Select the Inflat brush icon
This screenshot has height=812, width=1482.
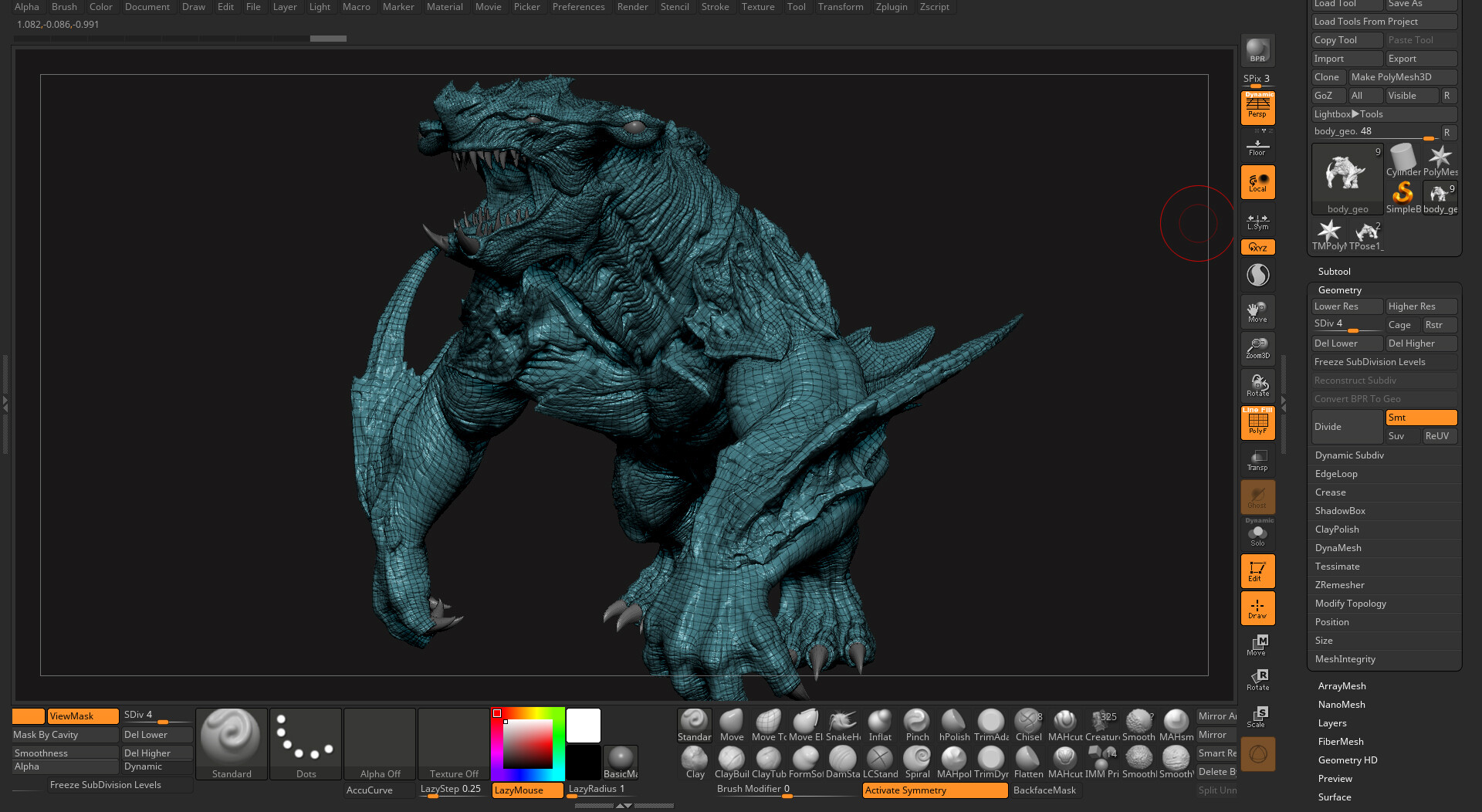point(880,726)
